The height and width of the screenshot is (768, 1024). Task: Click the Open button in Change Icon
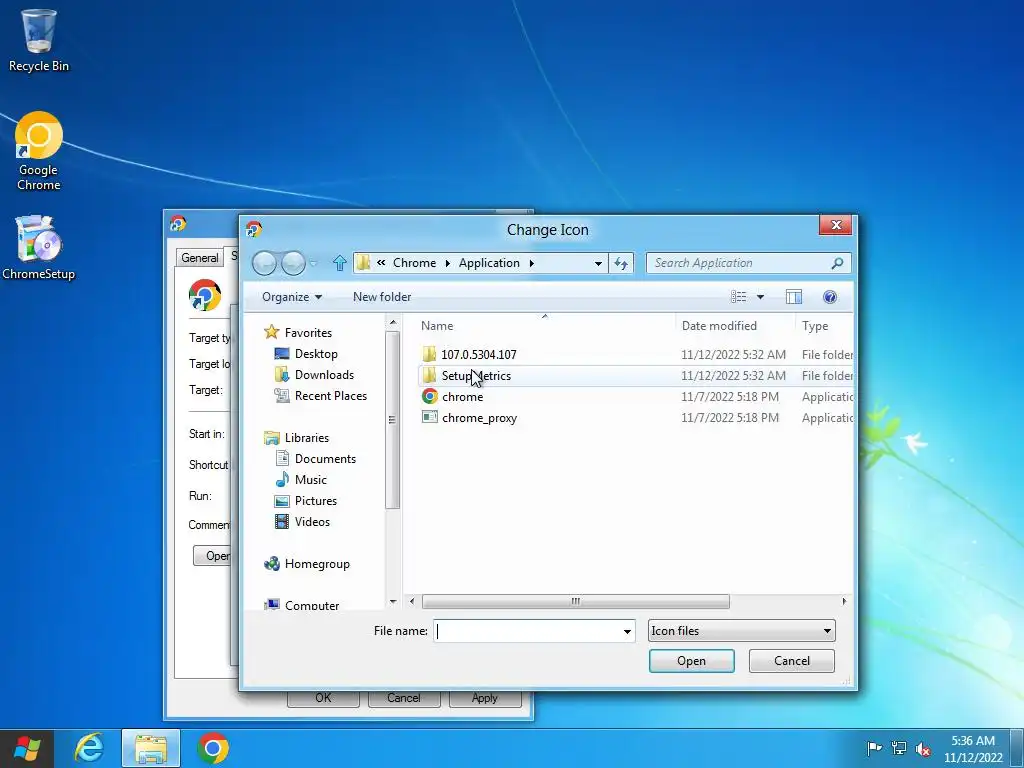point(692,661)
